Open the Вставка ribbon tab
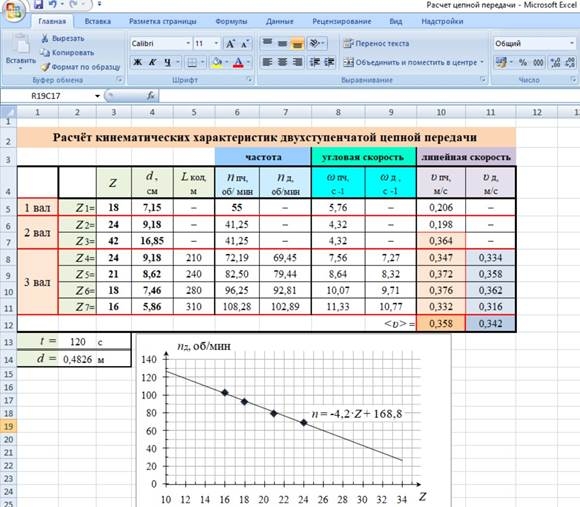 coord(98,21)
